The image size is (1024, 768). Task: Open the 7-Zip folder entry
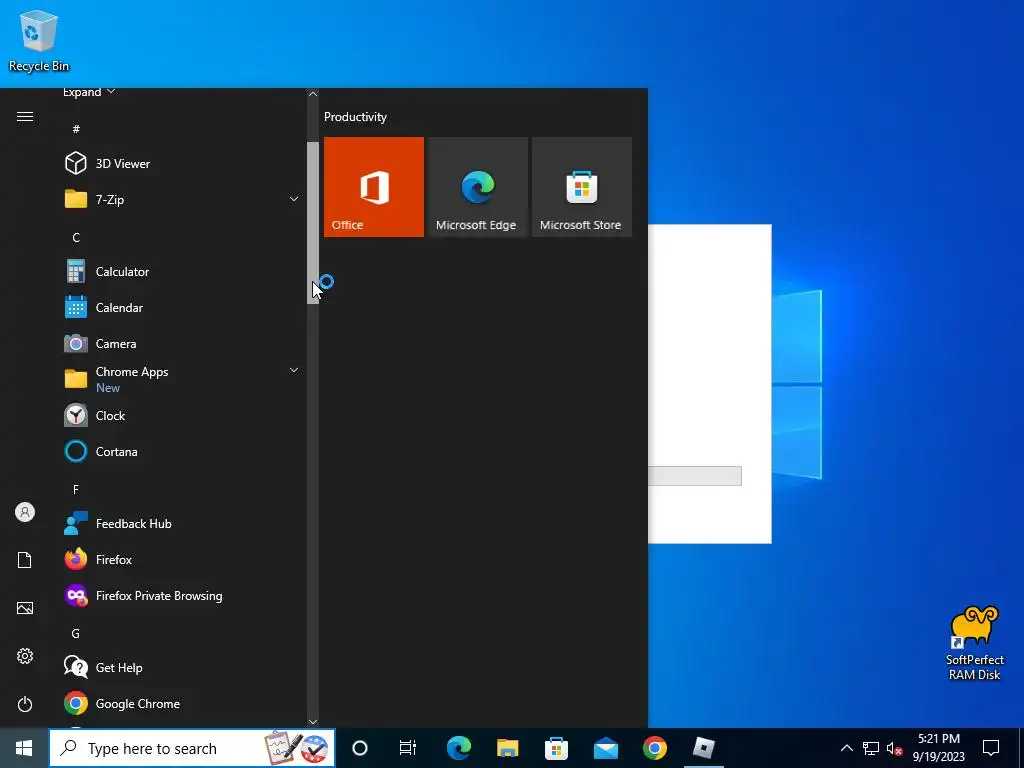(180, 199)
